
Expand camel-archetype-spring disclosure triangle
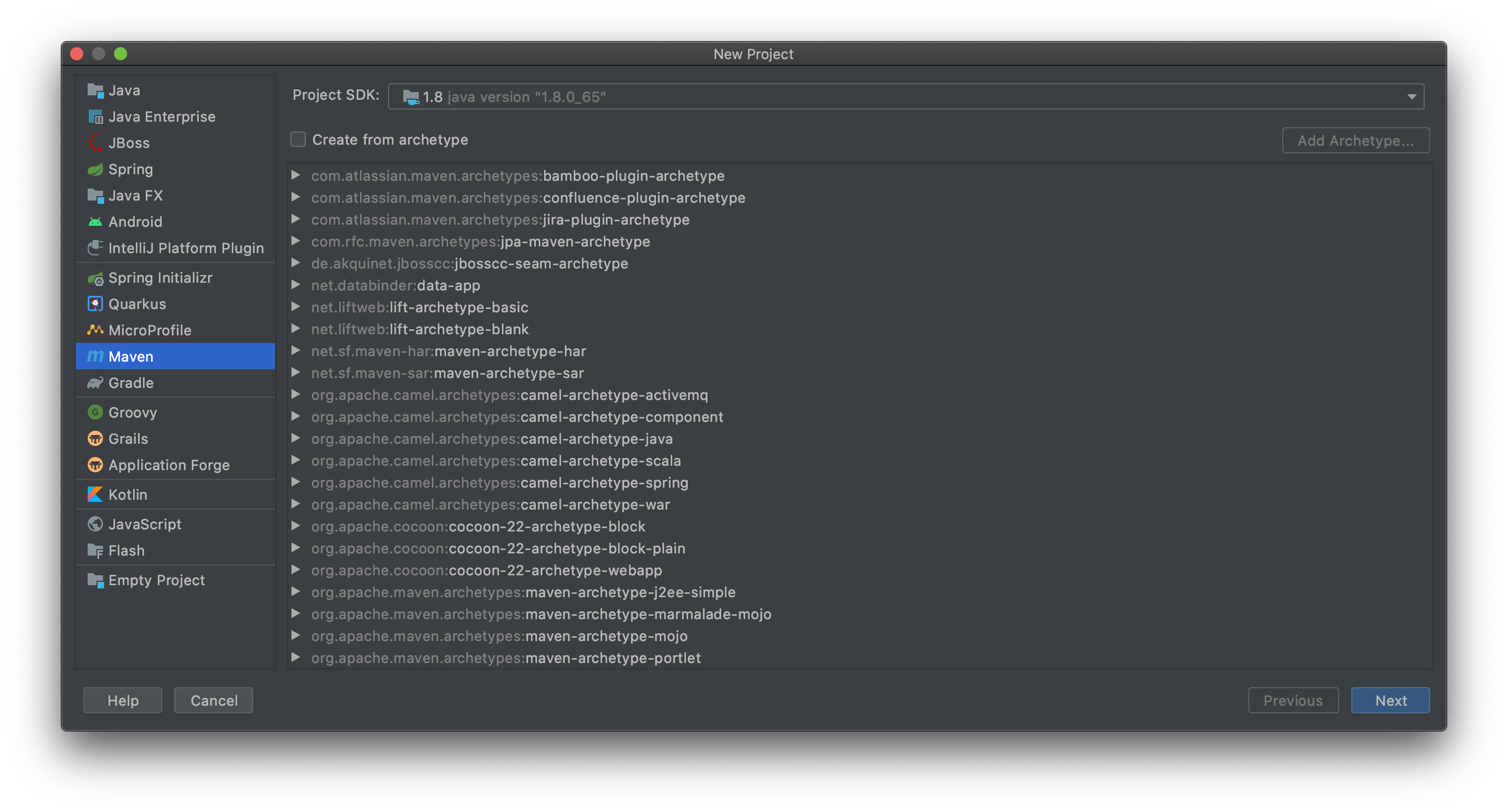pos(296,482)
